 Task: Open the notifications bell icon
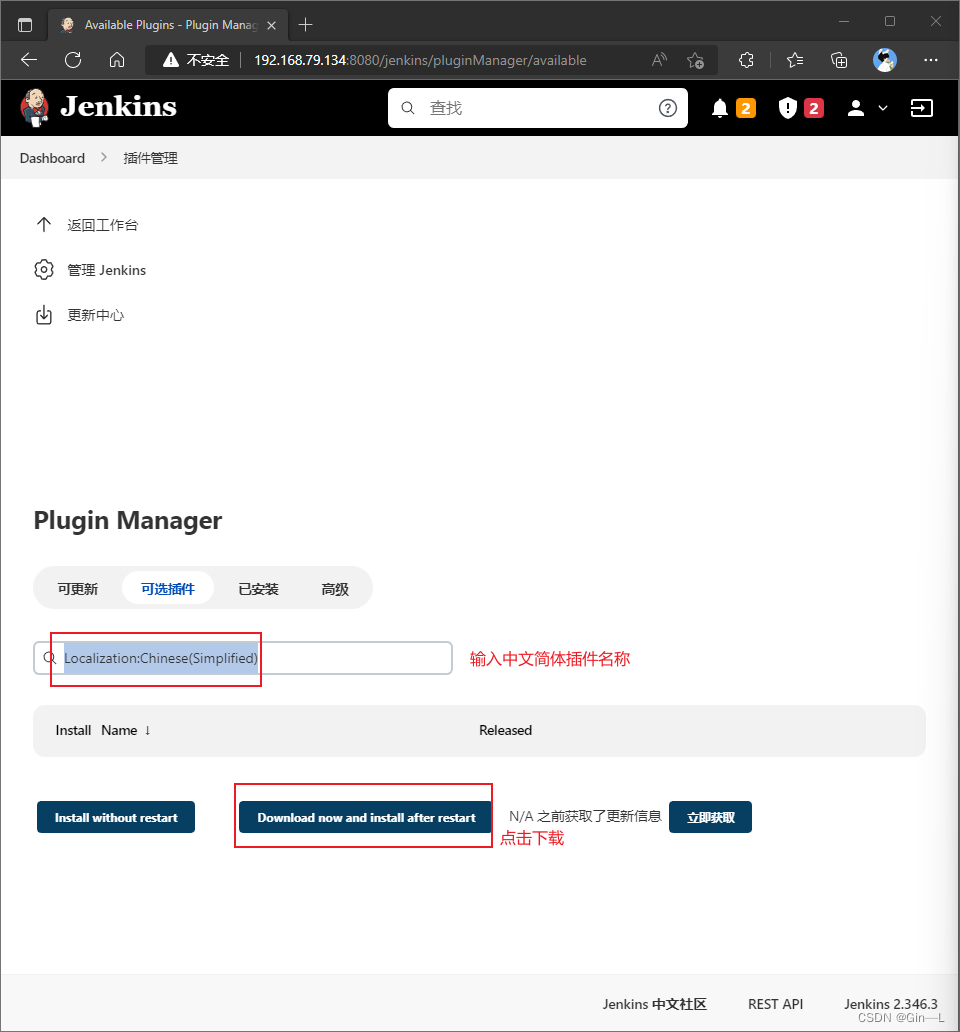coord(720,108)
